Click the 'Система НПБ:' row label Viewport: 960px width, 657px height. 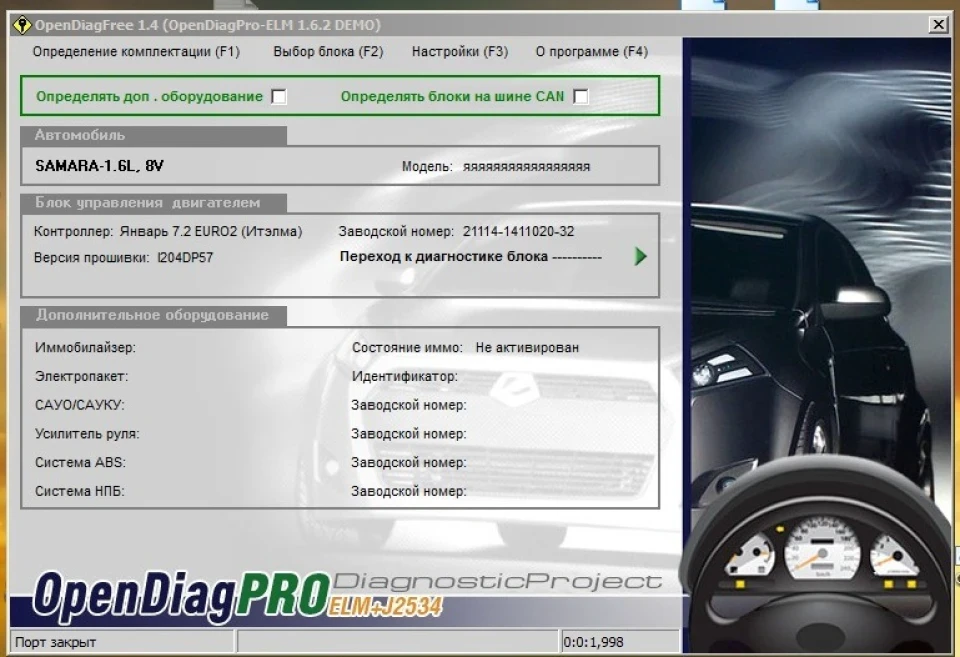tap(80, 492)
